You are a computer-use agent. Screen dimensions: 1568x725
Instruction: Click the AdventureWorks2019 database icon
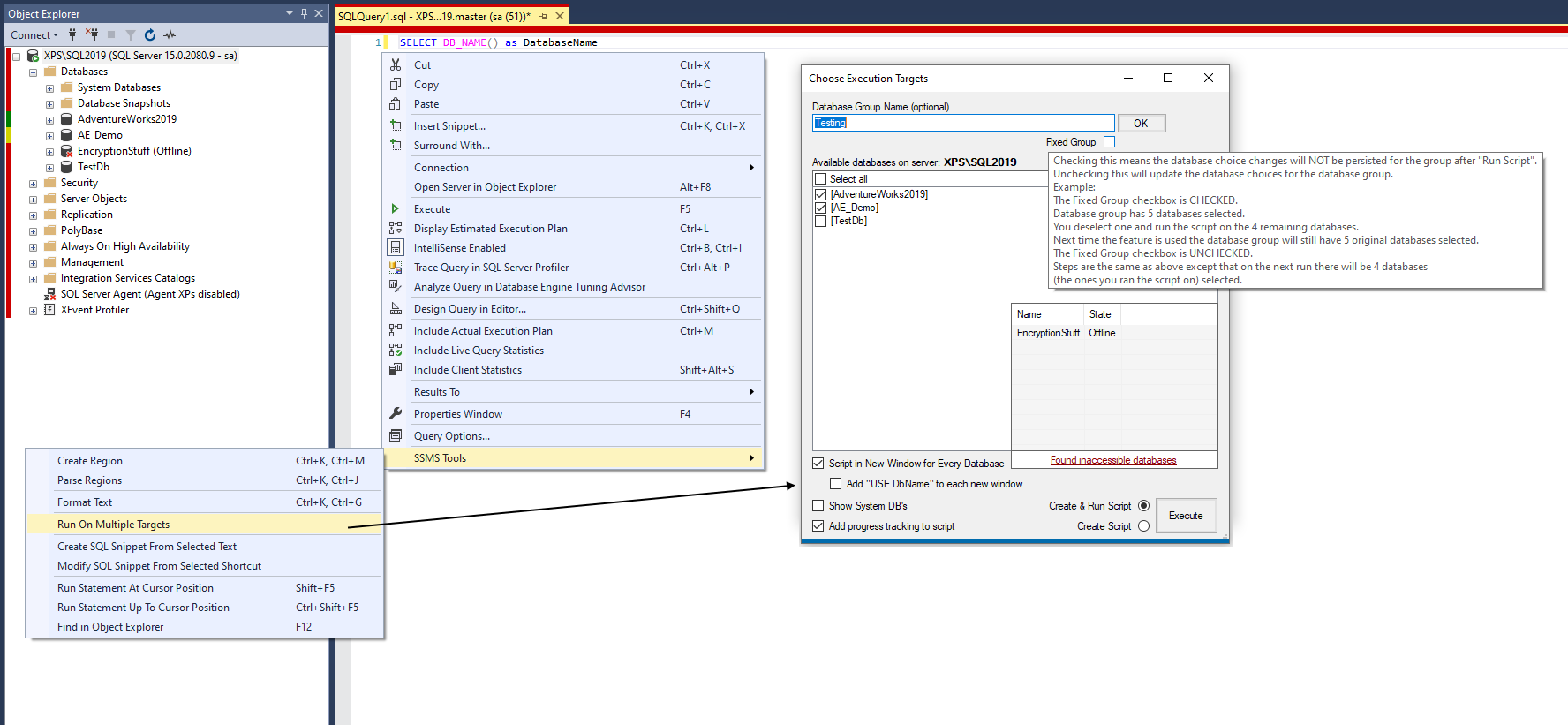click(x=66, y=119)
